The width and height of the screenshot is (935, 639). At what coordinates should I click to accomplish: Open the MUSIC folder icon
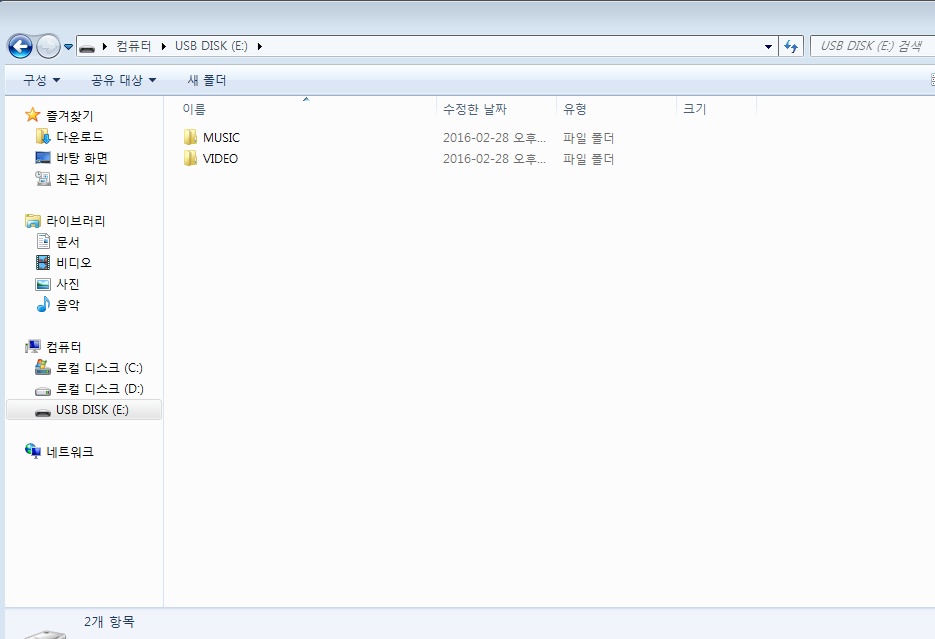point(191,137)
